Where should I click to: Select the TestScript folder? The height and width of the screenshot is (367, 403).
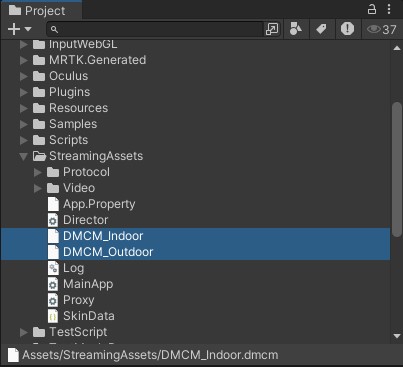[x=78, y=332]
